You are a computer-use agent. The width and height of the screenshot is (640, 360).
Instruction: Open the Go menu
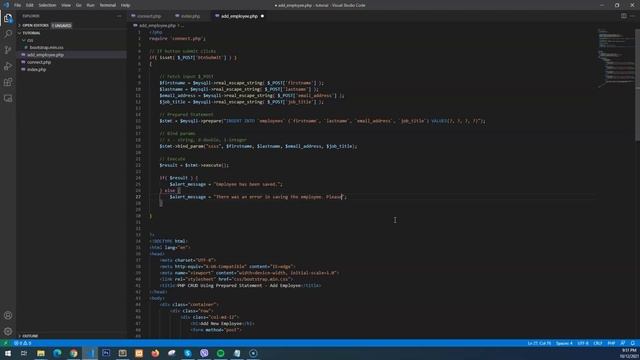click(x=79, y=5)
